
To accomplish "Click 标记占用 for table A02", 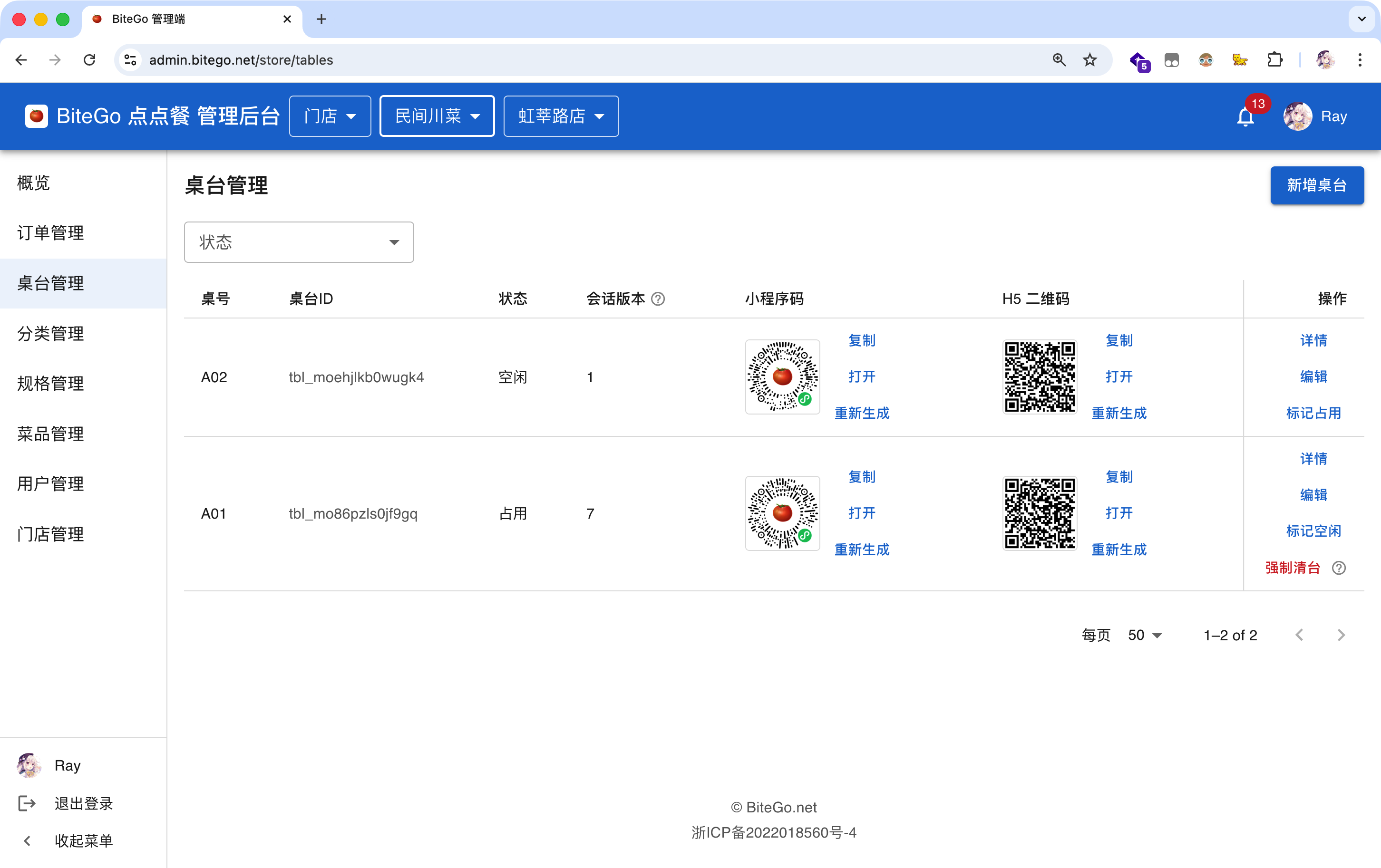I will [1313, 413].
